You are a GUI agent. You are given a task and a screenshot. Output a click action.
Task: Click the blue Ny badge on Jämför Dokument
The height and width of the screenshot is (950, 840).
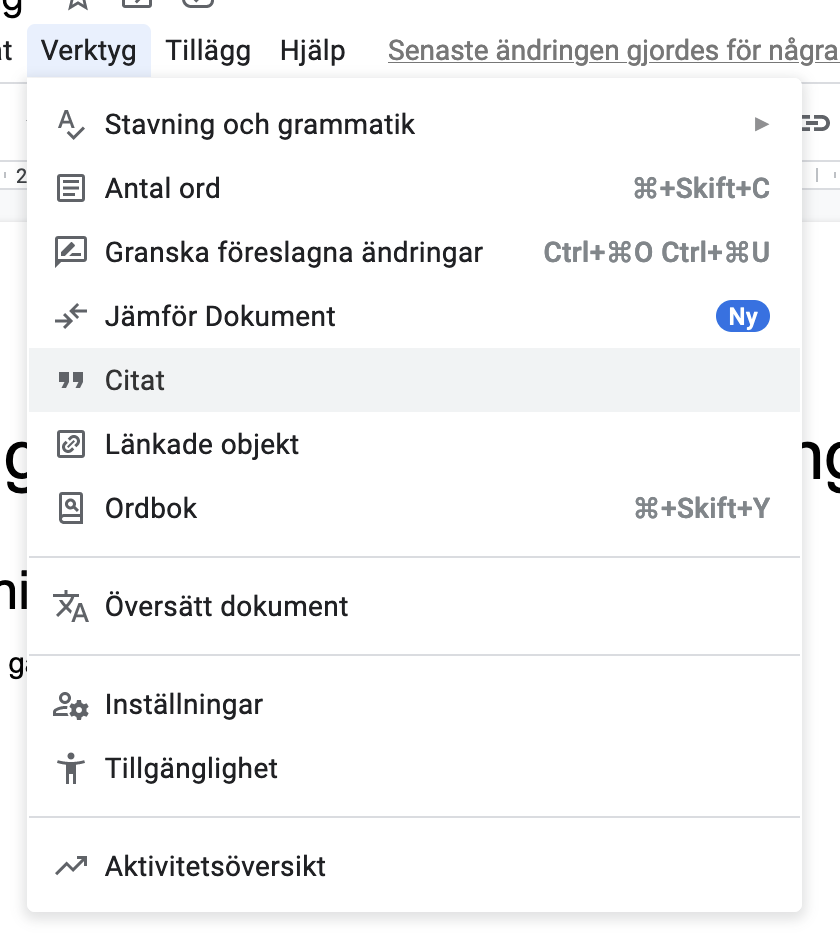743,316
